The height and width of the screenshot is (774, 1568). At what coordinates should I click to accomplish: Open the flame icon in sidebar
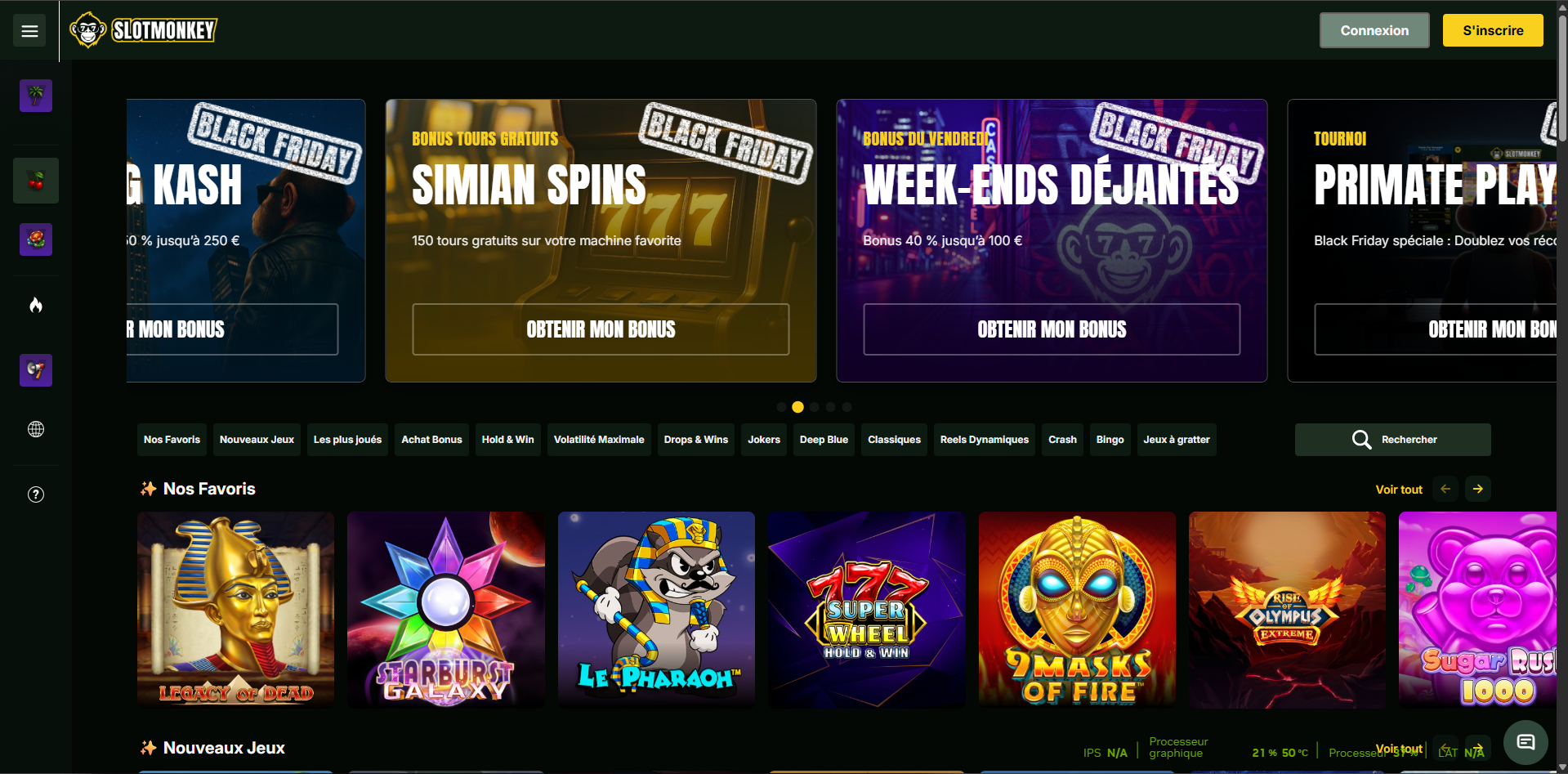click(x=36, y=305)
